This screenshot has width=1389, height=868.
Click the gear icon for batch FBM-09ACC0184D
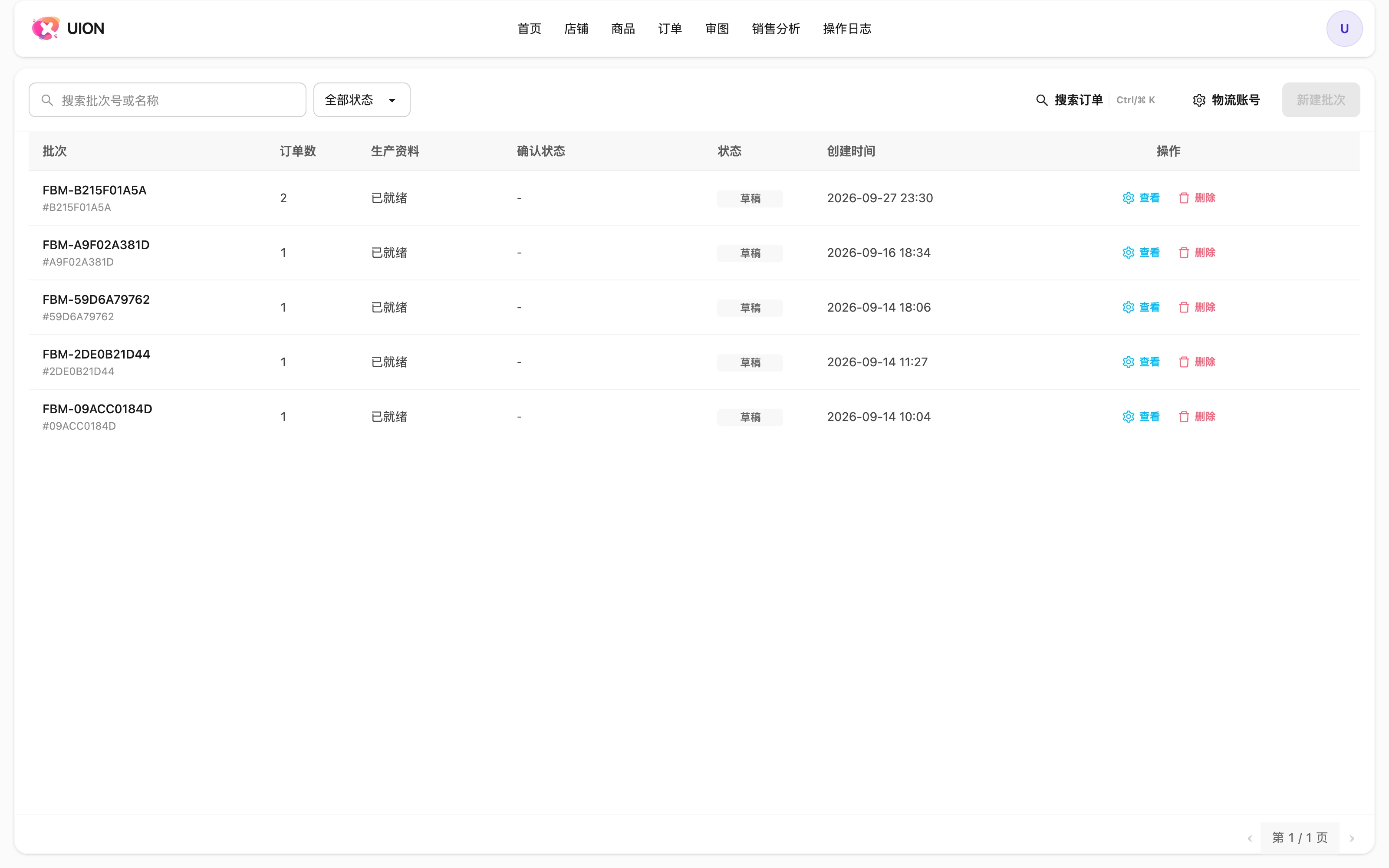1128,417
